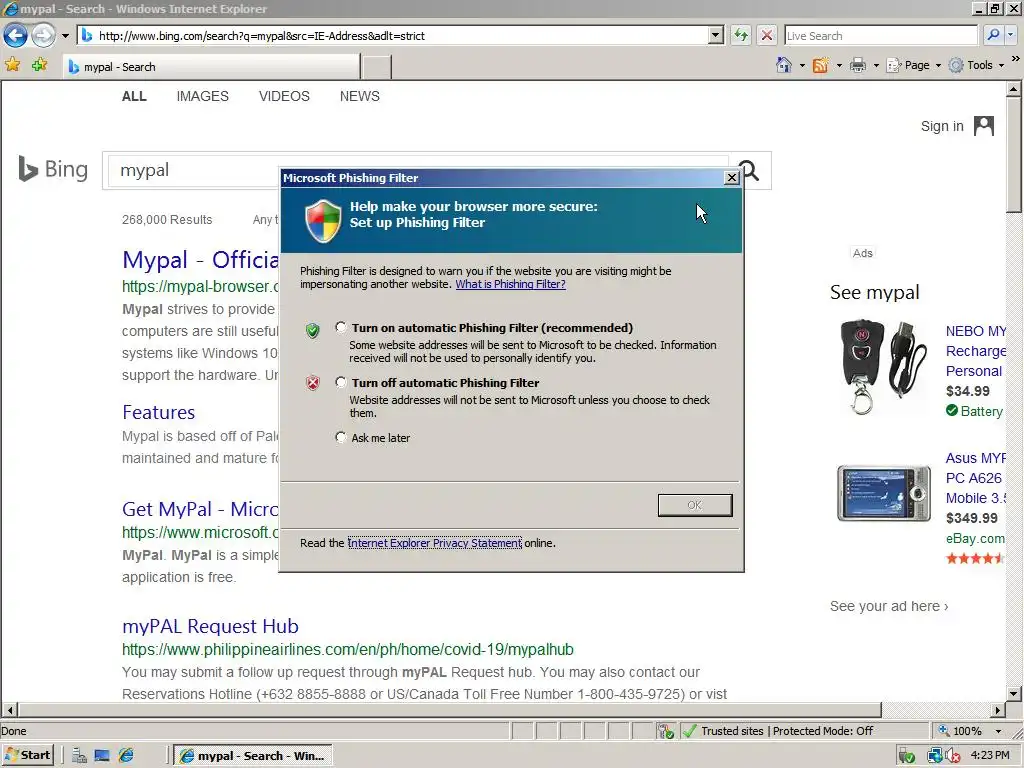This screenshot has height=768, width=1024.
Task: Expand the Feeds dropdown arrow
Action: point(839,65)
